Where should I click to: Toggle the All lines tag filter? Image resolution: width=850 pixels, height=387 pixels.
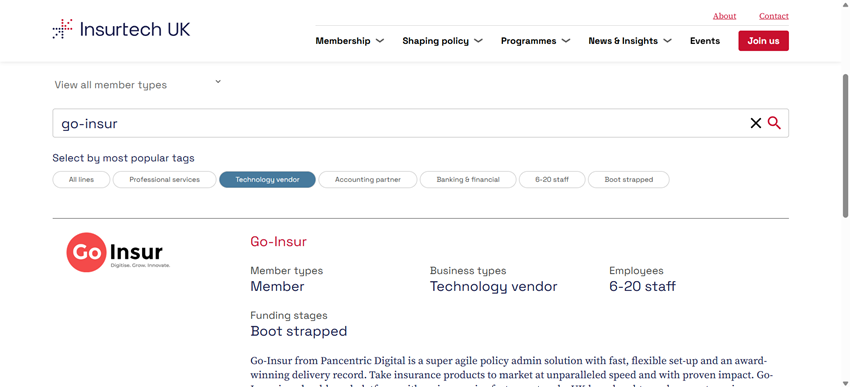click(x=81, y=179)
